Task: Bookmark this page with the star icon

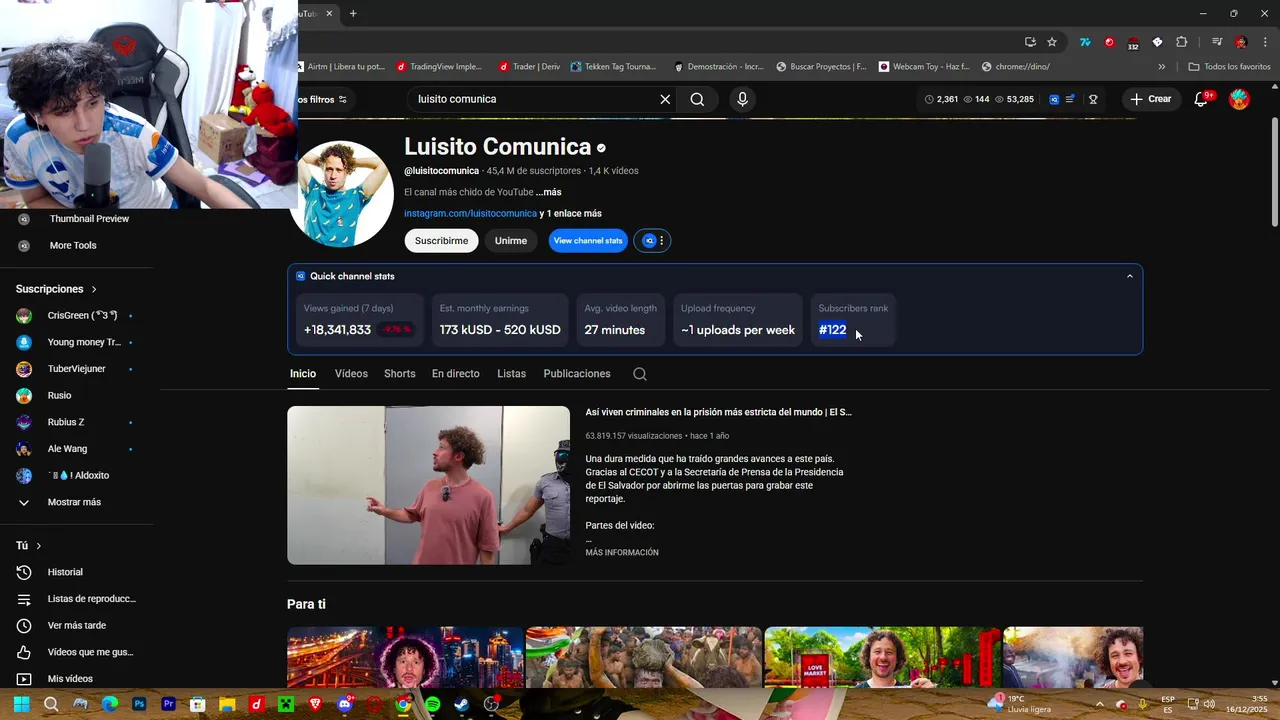Action: pyautogui.click(x=1052, y=42)
